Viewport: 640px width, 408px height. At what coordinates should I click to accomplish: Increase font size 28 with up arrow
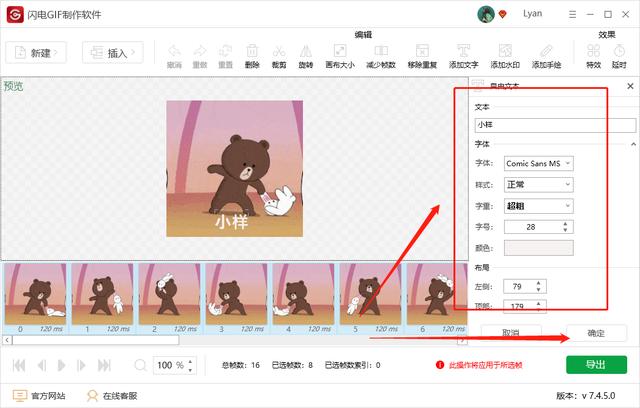(x=565, y=224)
